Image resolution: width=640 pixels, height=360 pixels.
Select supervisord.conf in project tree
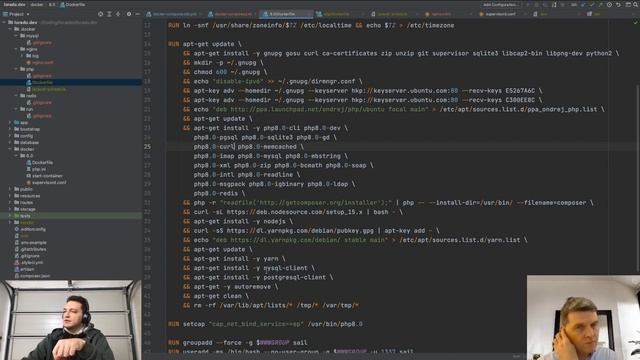47,182
